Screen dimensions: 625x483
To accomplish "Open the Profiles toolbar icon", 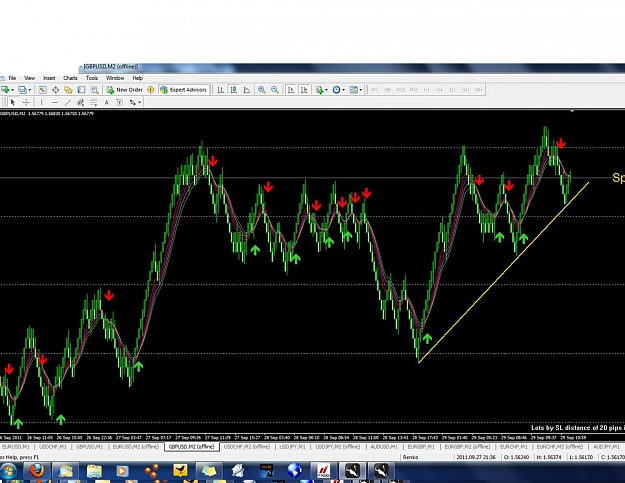I will coord(22,90).
